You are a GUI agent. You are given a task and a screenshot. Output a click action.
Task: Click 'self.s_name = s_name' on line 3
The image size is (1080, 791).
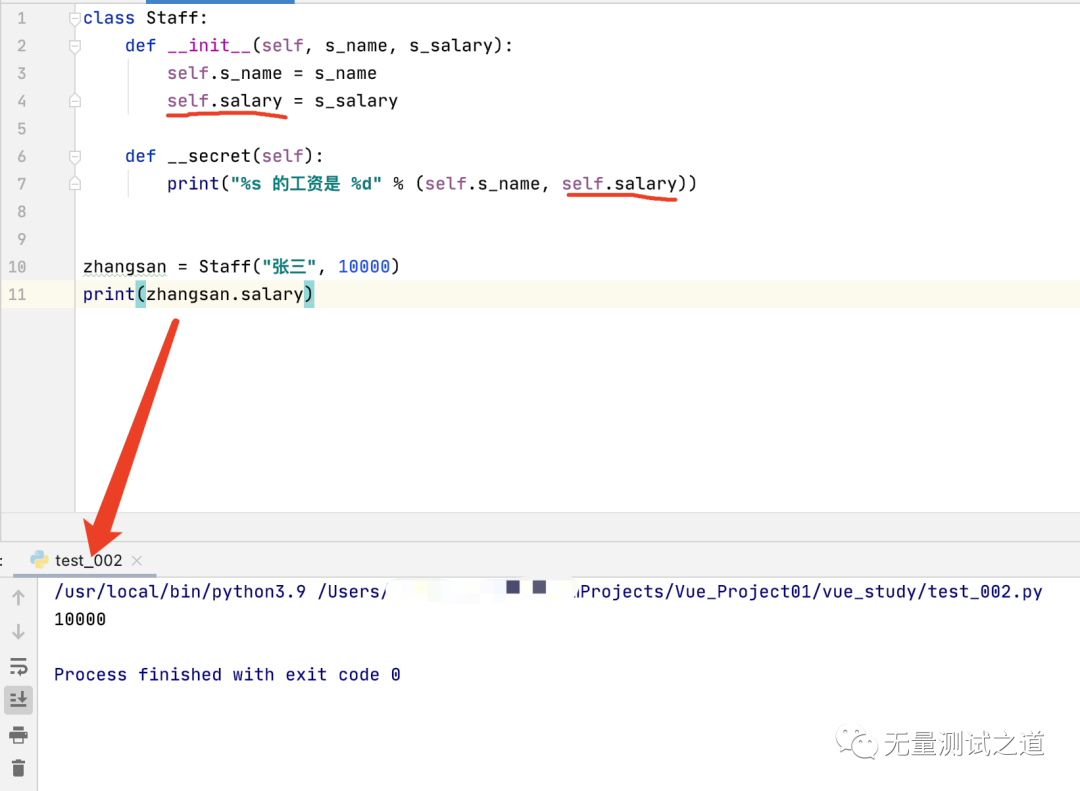point(271,73)
